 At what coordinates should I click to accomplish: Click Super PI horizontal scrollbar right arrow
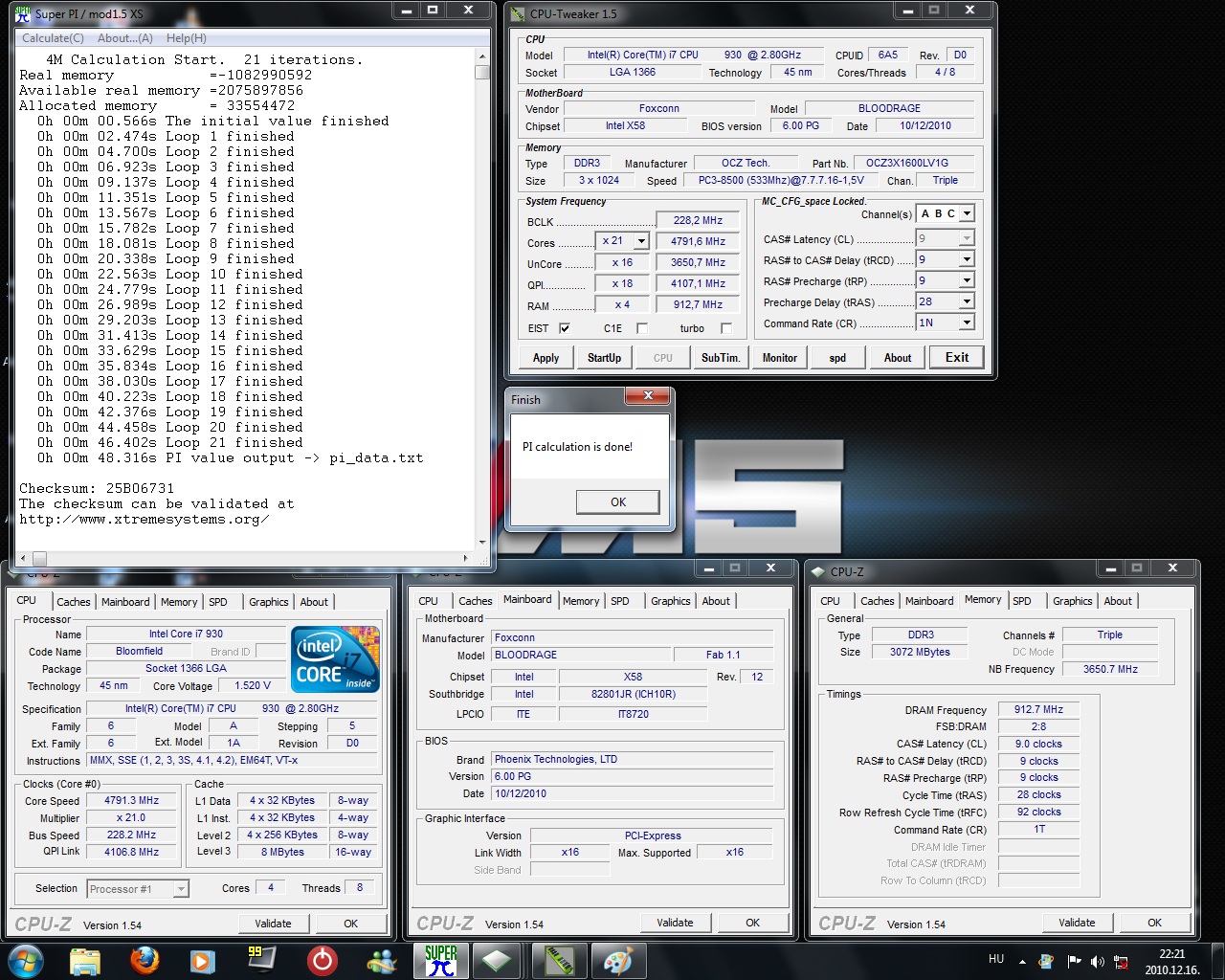(x=466, y=558)
